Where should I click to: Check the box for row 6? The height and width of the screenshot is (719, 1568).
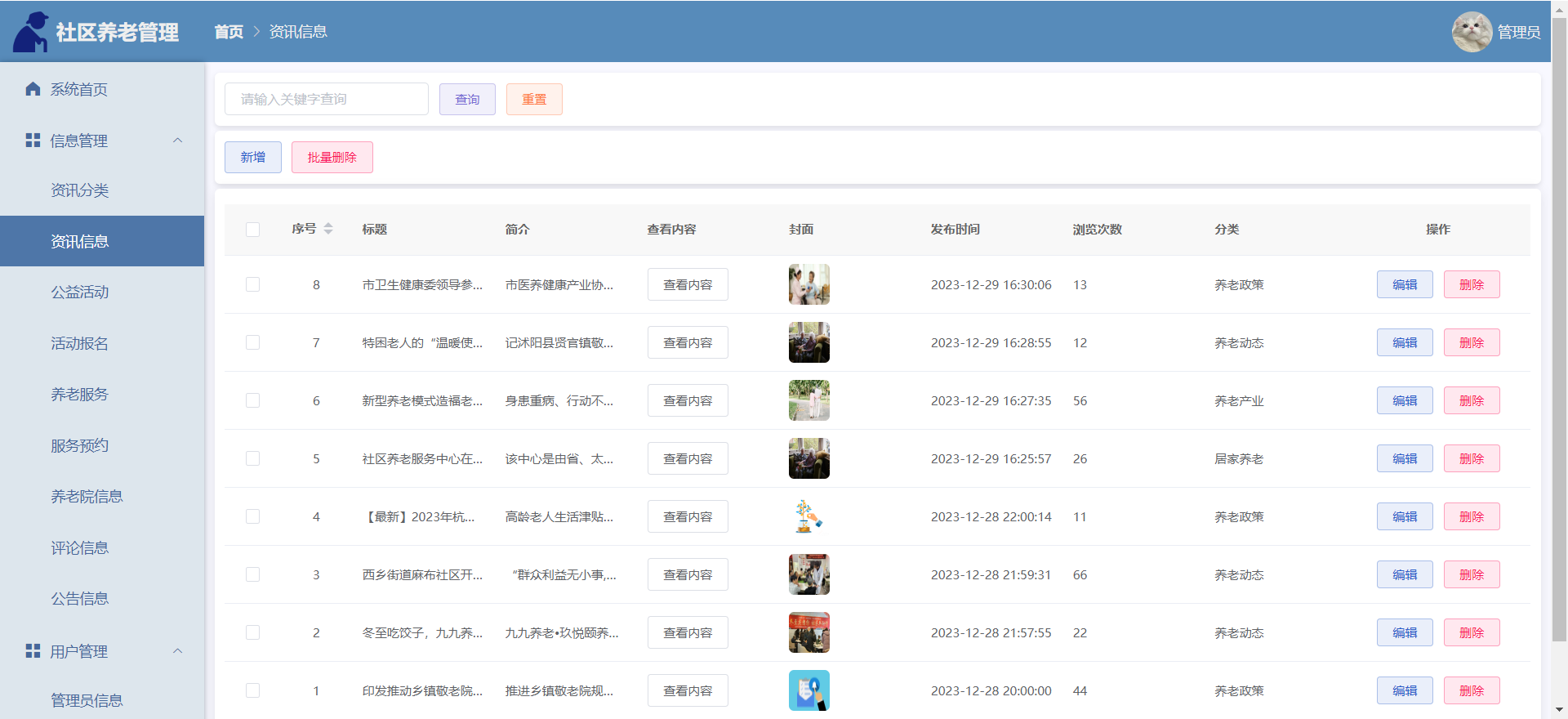[x=253, y=400]
